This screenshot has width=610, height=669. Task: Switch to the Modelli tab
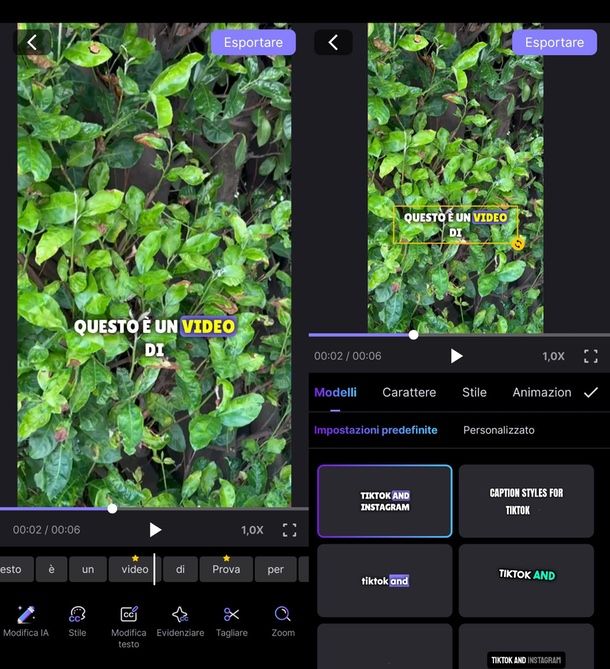(335, 393)
